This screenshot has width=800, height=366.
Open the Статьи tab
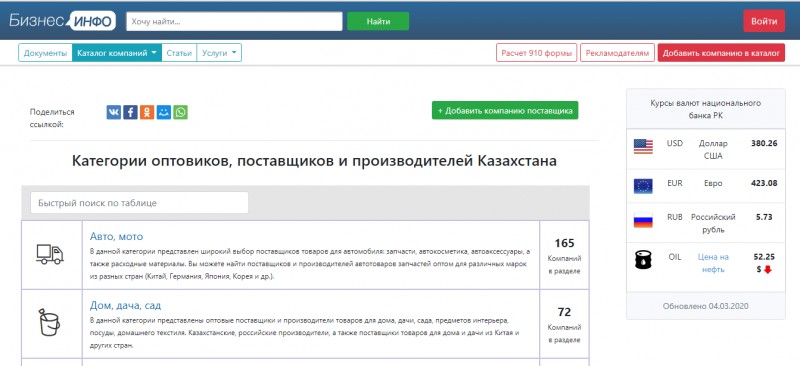coord(179,53)
